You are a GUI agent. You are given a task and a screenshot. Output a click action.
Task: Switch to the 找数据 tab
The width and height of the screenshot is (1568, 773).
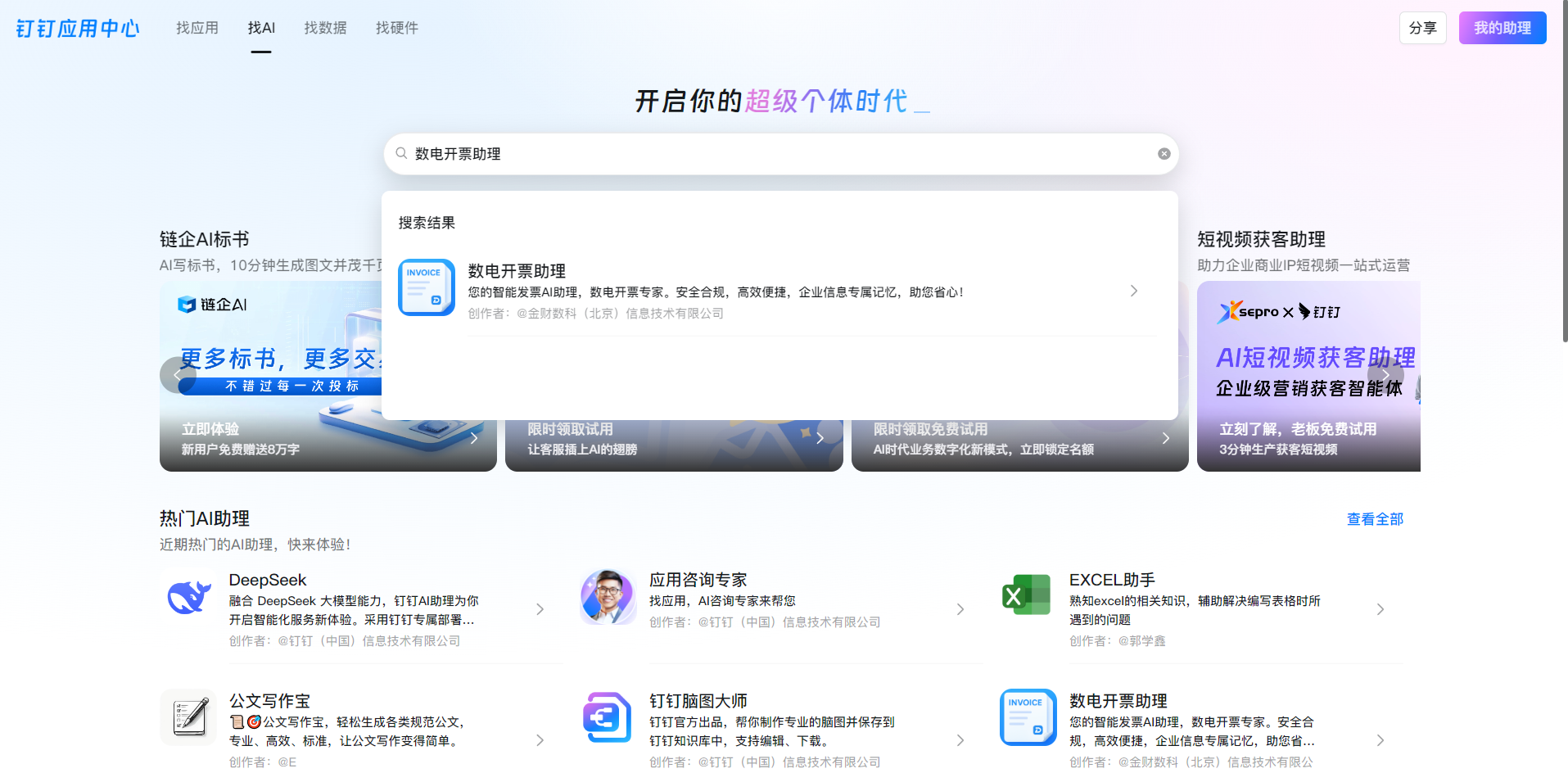tap(325, 28)
